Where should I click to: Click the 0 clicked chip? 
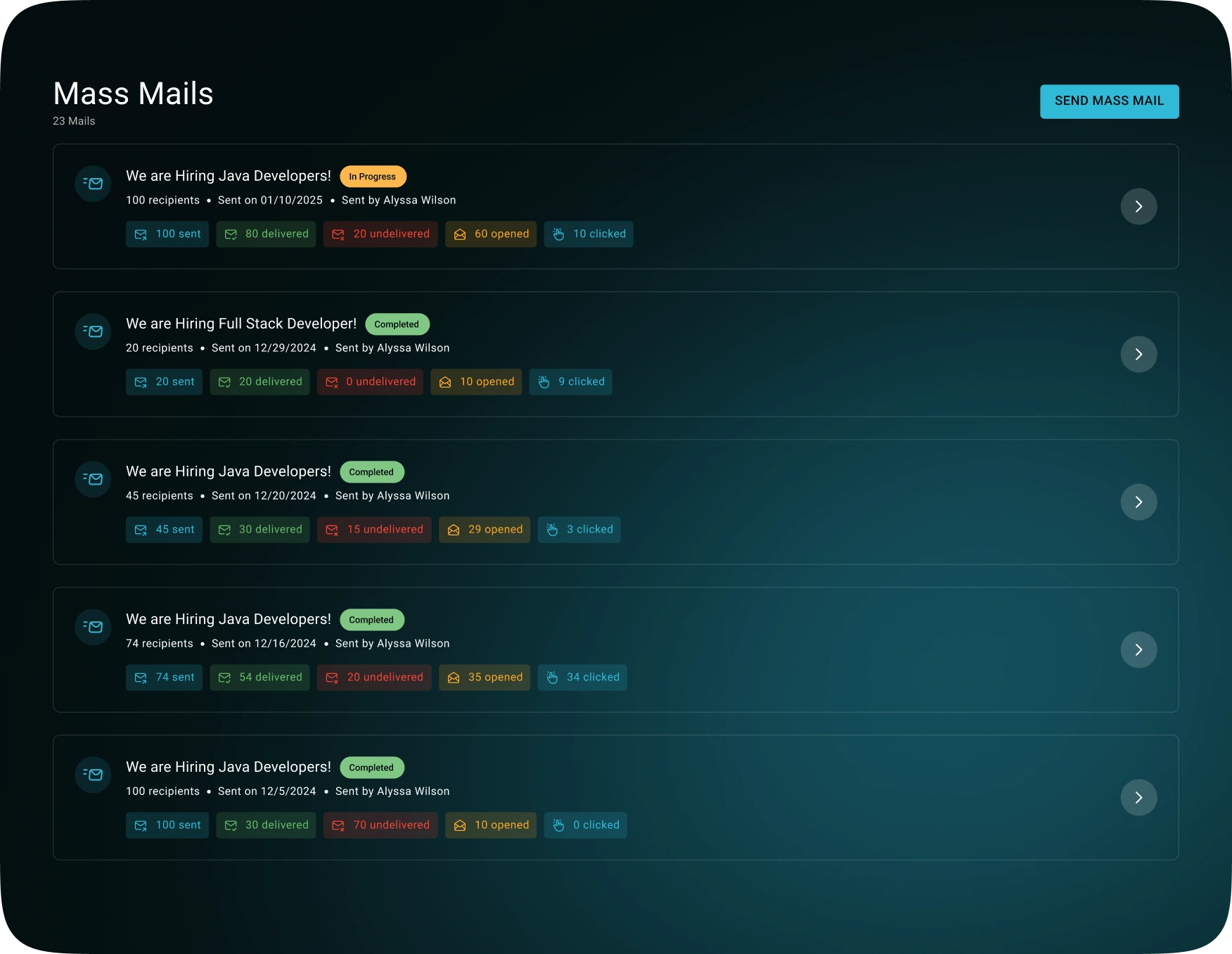pos(585,825)
